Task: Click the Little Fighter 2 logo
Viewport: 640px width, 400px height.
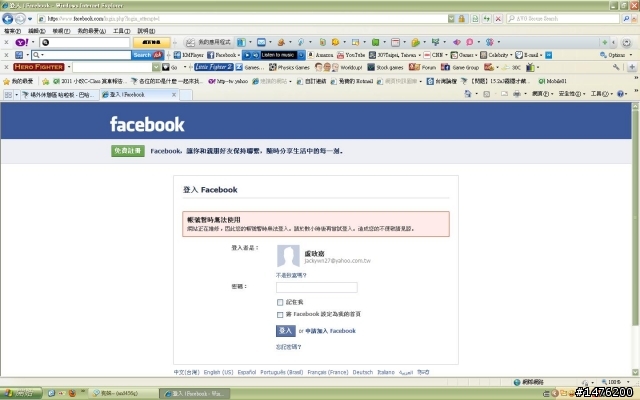Action: (213, 67)
